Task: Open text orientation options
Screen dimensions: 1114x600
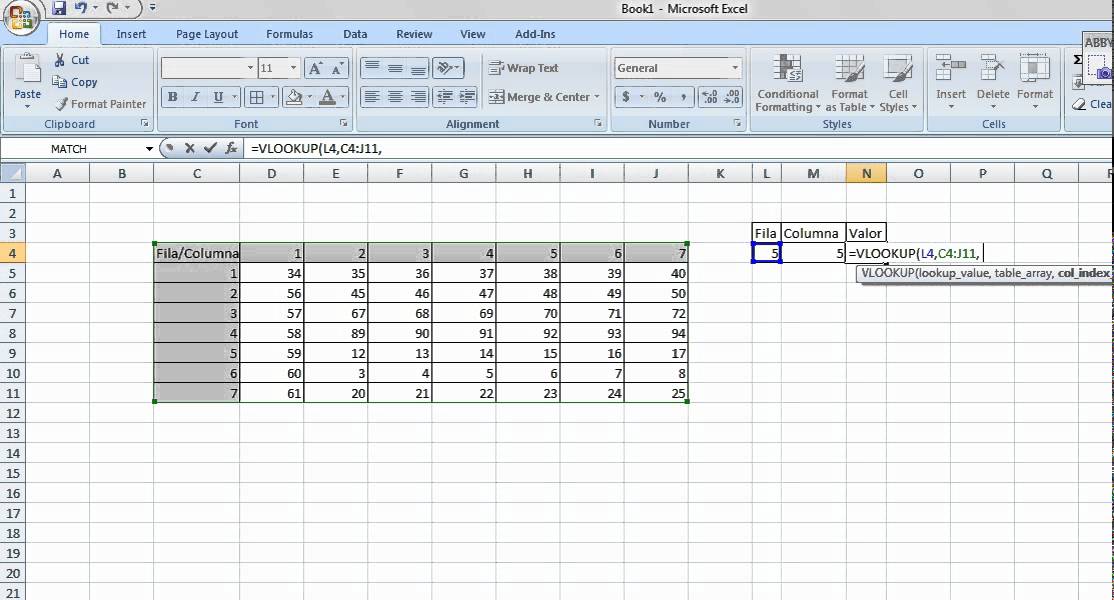Action: pos(448,68)
